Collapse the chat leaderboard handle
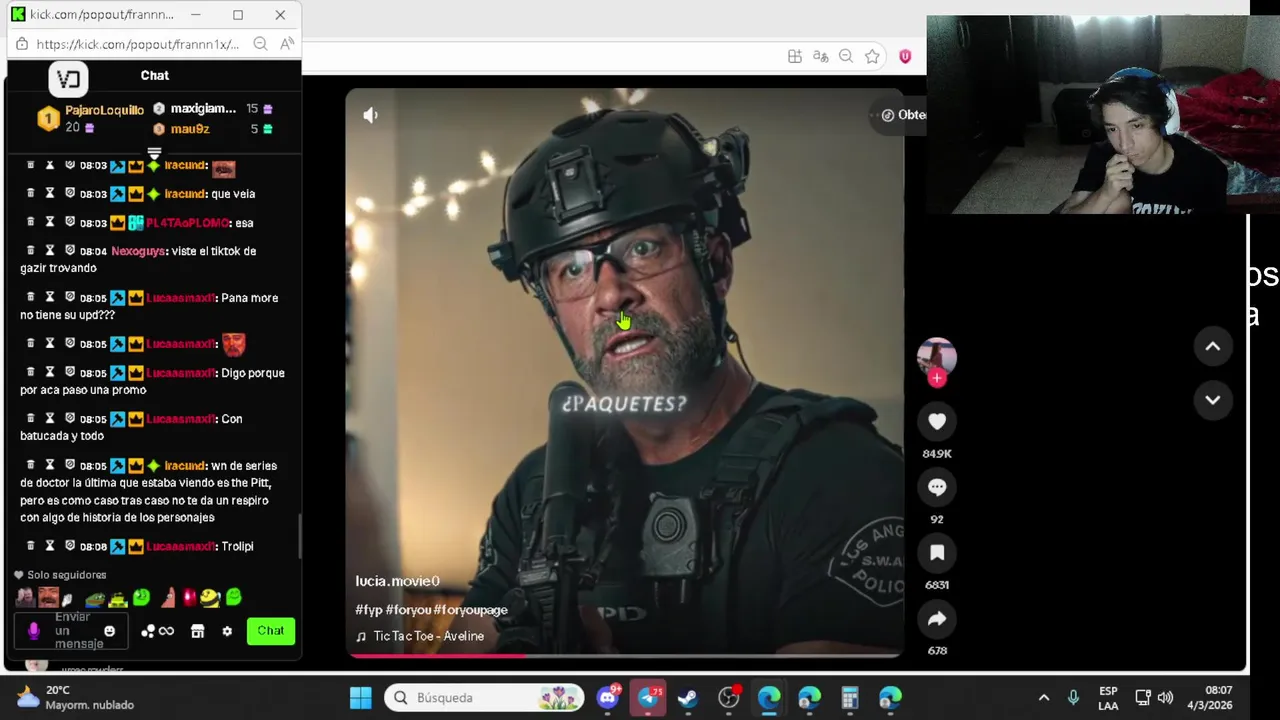This screenshot has height=720, width=1280. pyautogui.click(x=154, y=154)
